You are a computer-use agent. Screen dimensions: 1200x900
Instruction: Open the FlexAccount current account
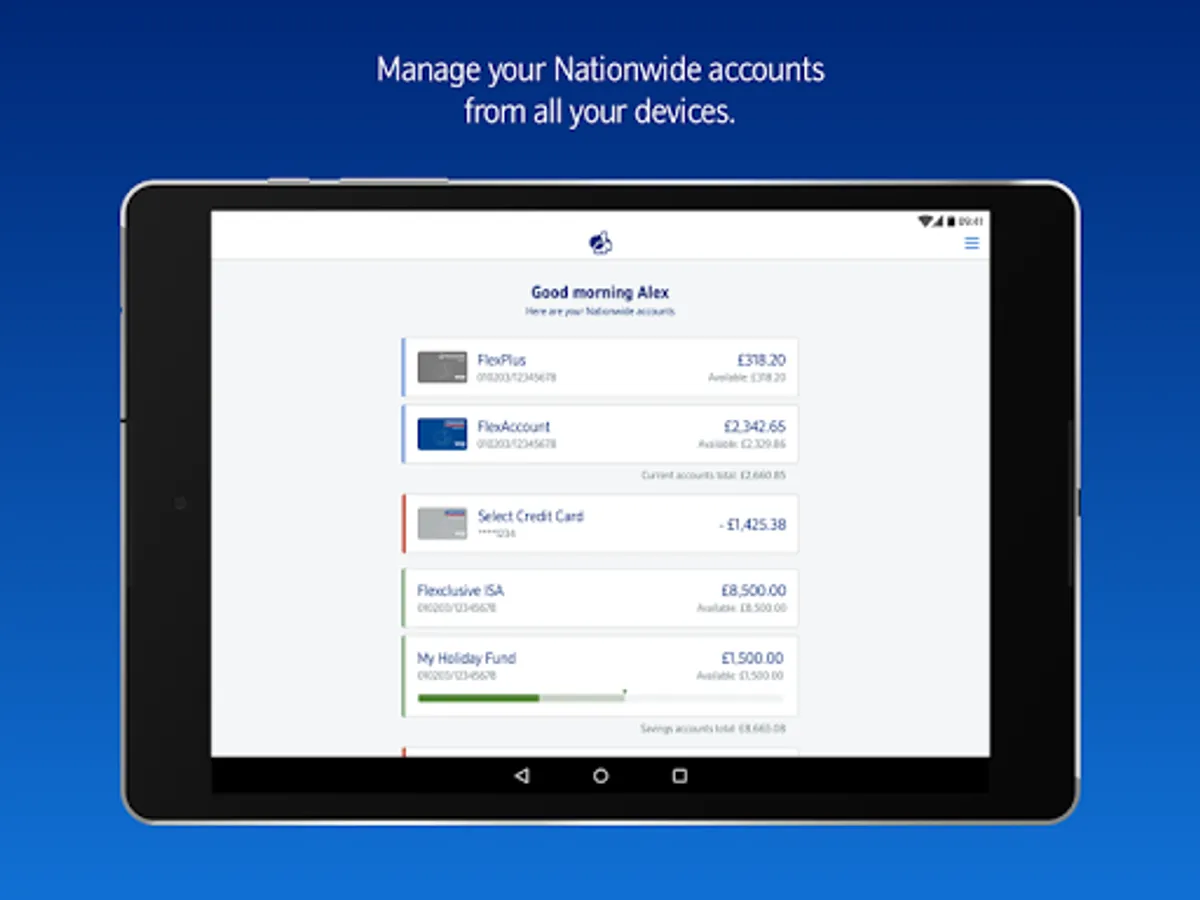click(600, 434)
